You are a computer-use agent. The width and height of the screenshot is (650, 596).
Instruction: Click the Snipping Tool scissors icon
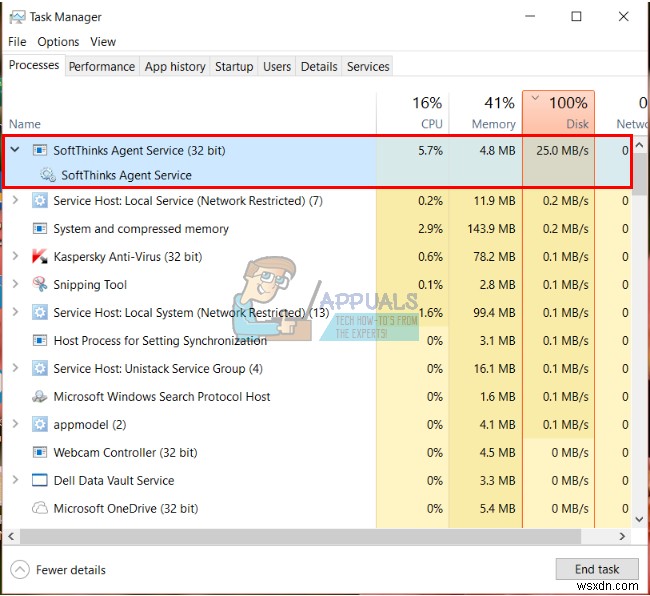tap(40, 284)
